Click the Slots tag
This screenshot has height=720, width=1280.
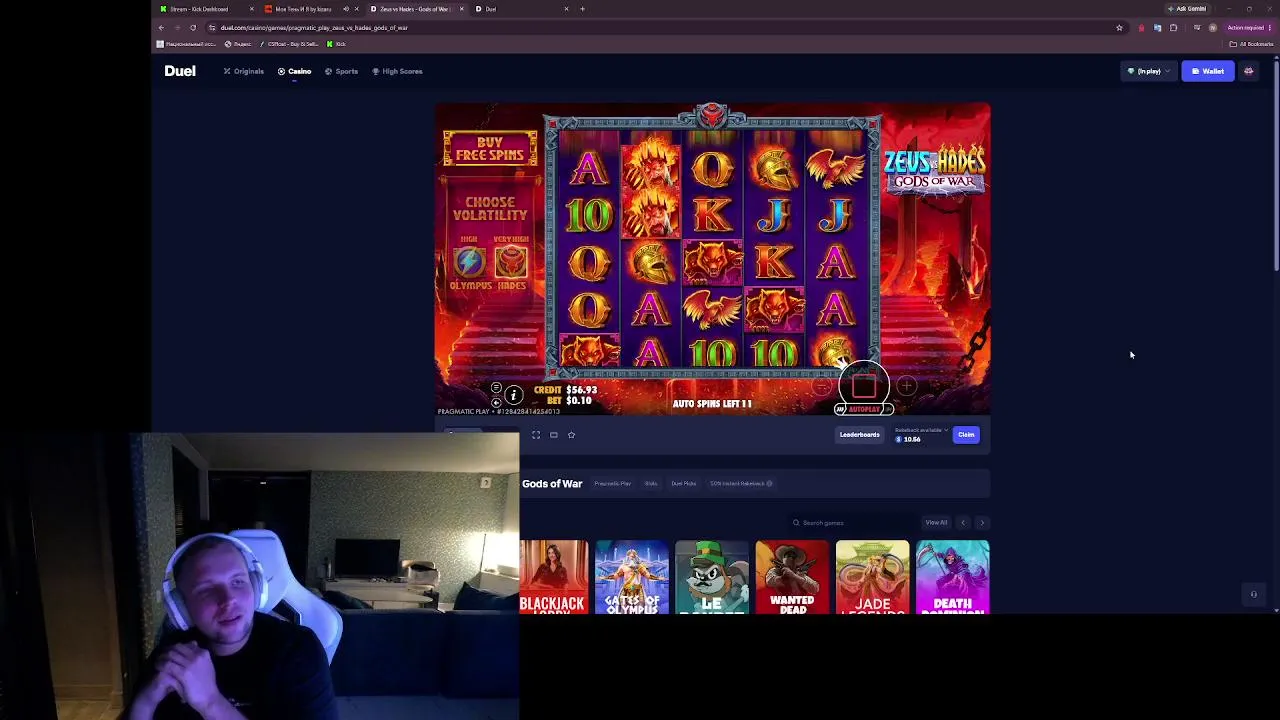pyautogui.click(x=651, y=484)
